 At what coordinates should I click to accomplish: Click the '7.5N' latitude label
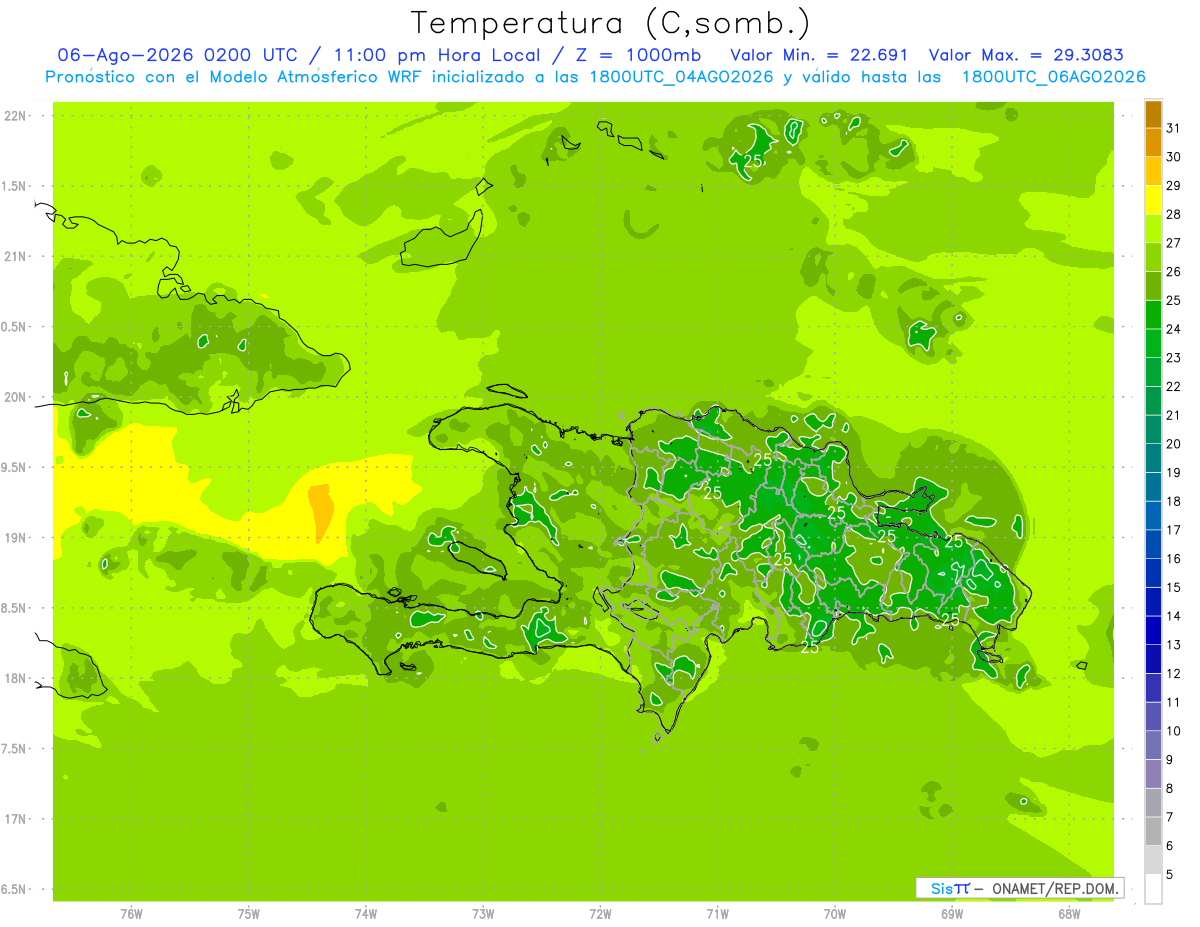pyautogui.click(x=15, y=749)
